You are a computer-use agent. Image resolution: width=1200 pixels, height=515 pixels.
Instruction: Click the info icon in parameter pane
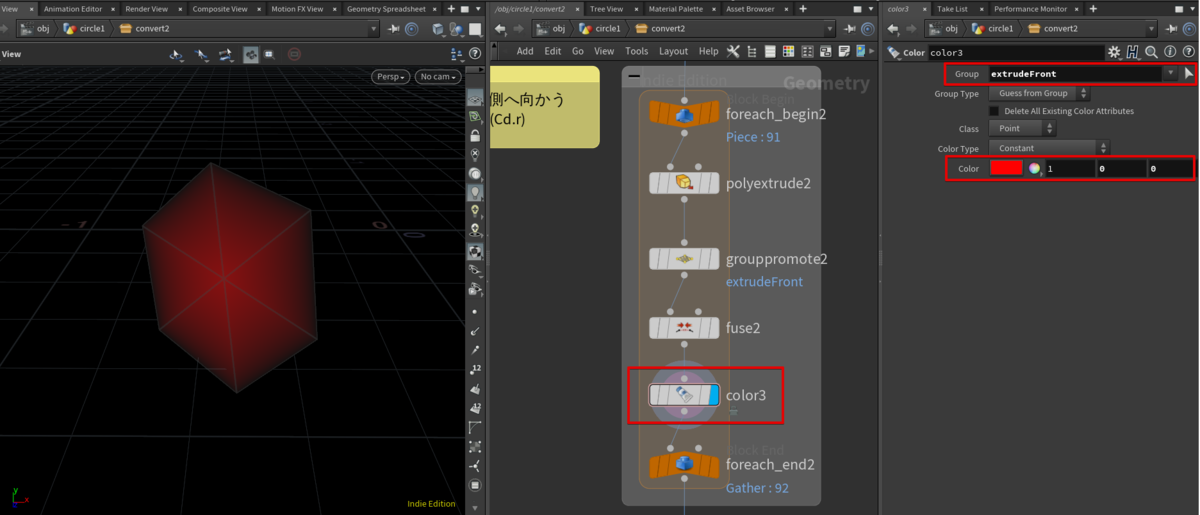click(1170, 52)
